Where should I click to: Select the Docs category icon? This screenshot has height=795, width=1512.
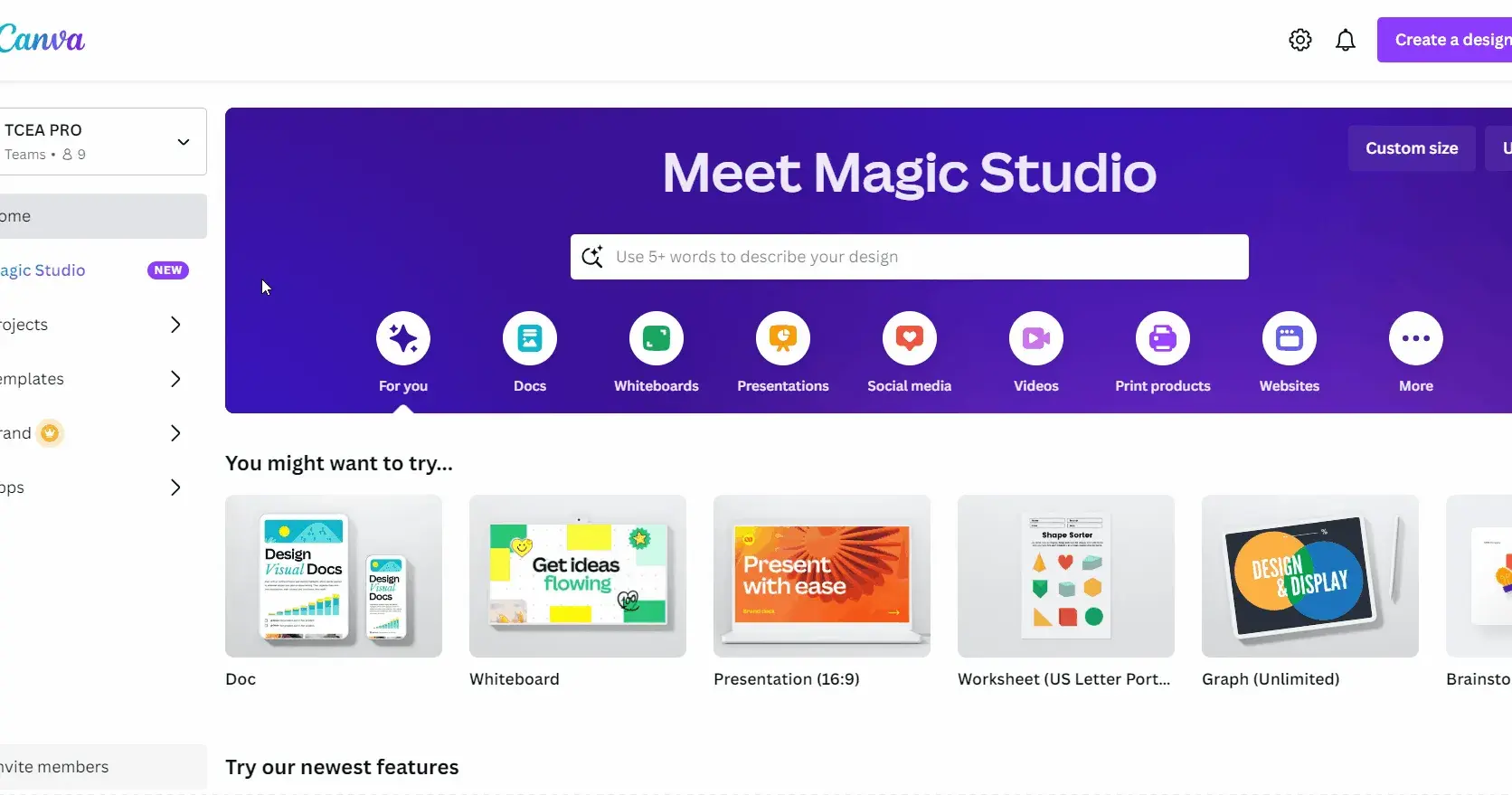click(530, 338)
